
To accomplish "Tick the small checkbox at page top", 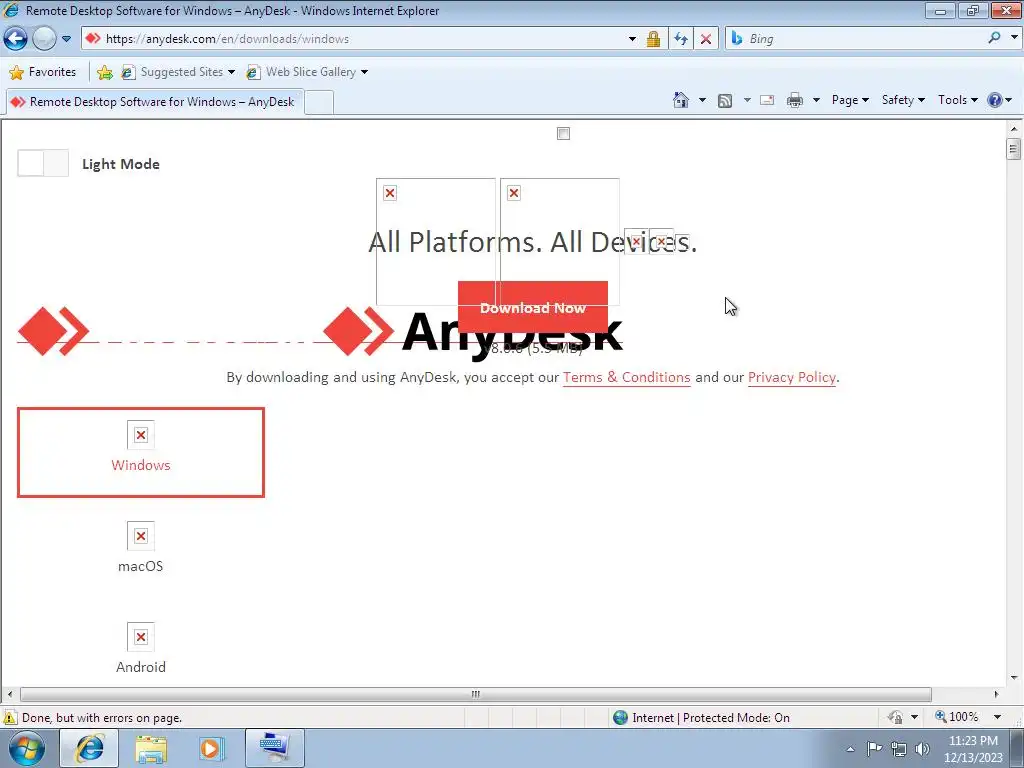I will click(564, 134).
